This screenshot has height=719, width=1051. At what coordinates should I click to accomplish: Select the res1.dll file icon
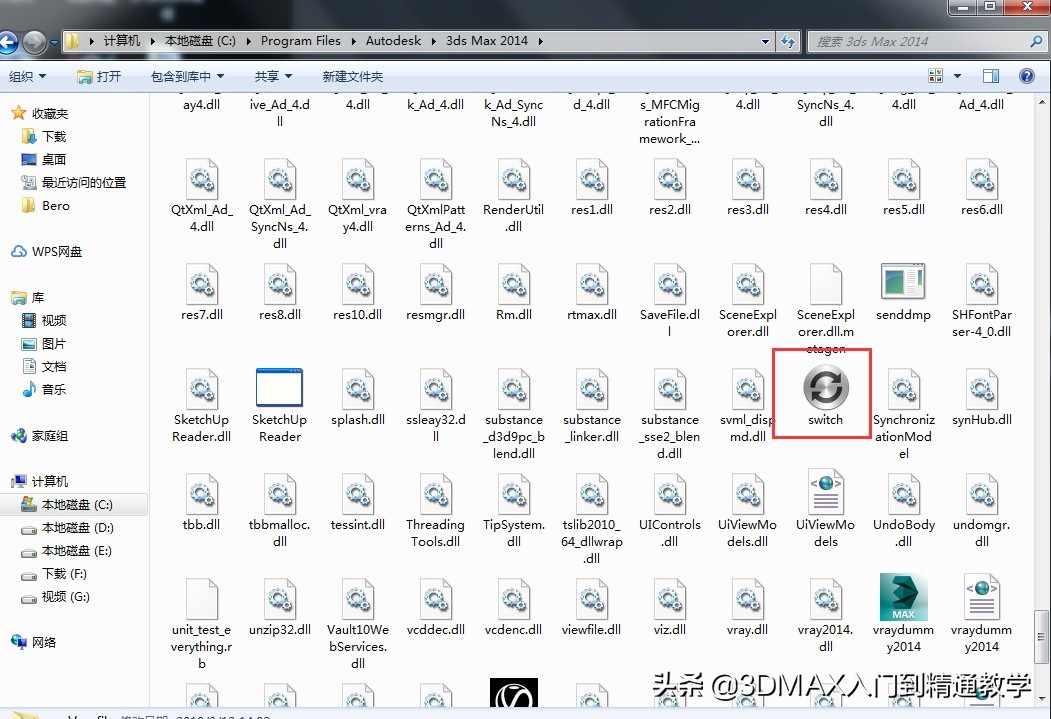click(591, 180)
